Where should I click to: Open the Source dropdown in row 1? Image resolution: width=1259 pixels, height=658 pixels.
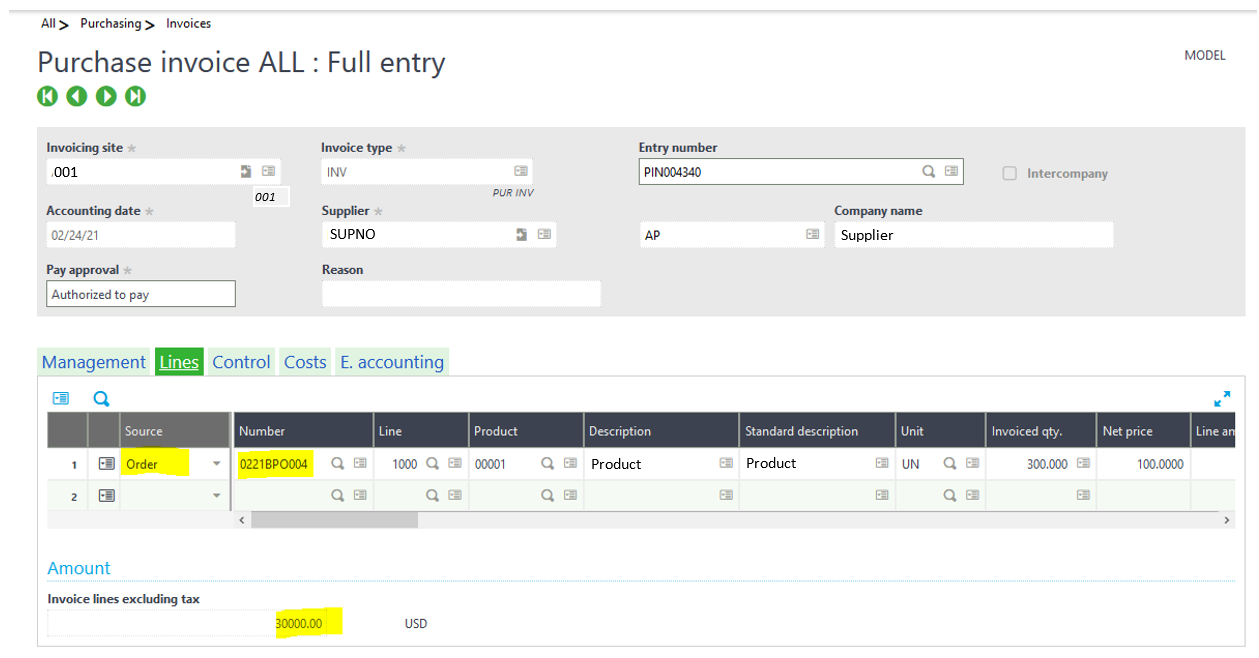tap(217, 464)
